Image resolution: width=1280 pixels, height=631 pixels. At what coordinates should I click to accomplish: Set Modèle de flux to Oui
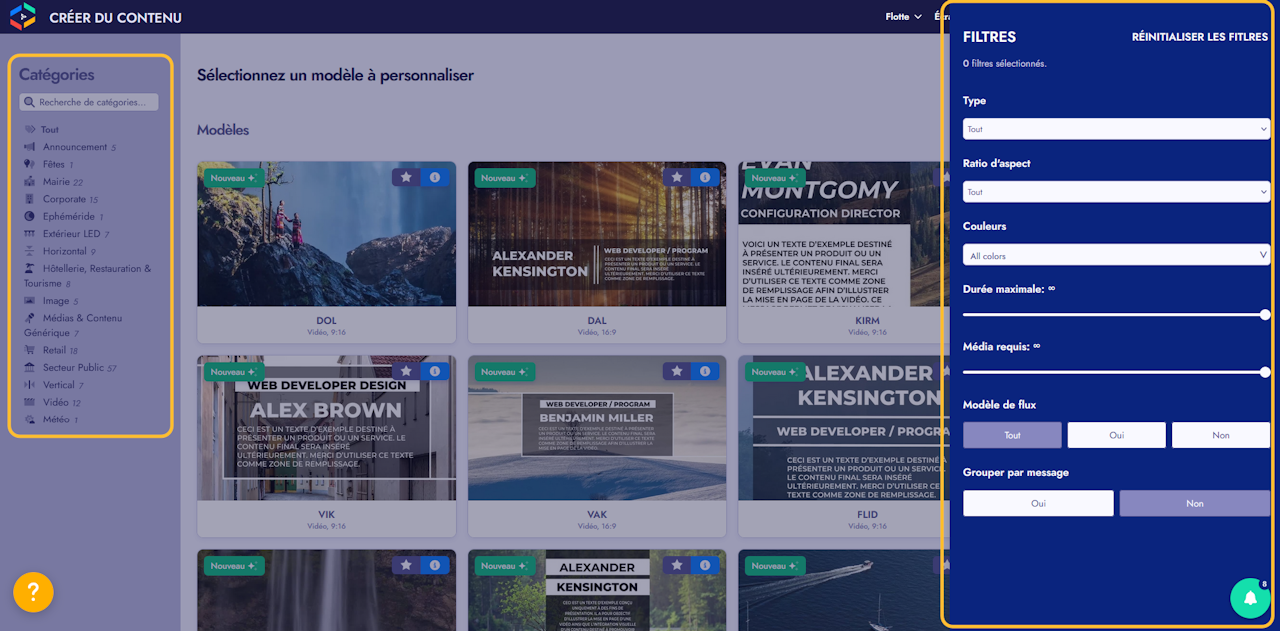point(1116,435)
